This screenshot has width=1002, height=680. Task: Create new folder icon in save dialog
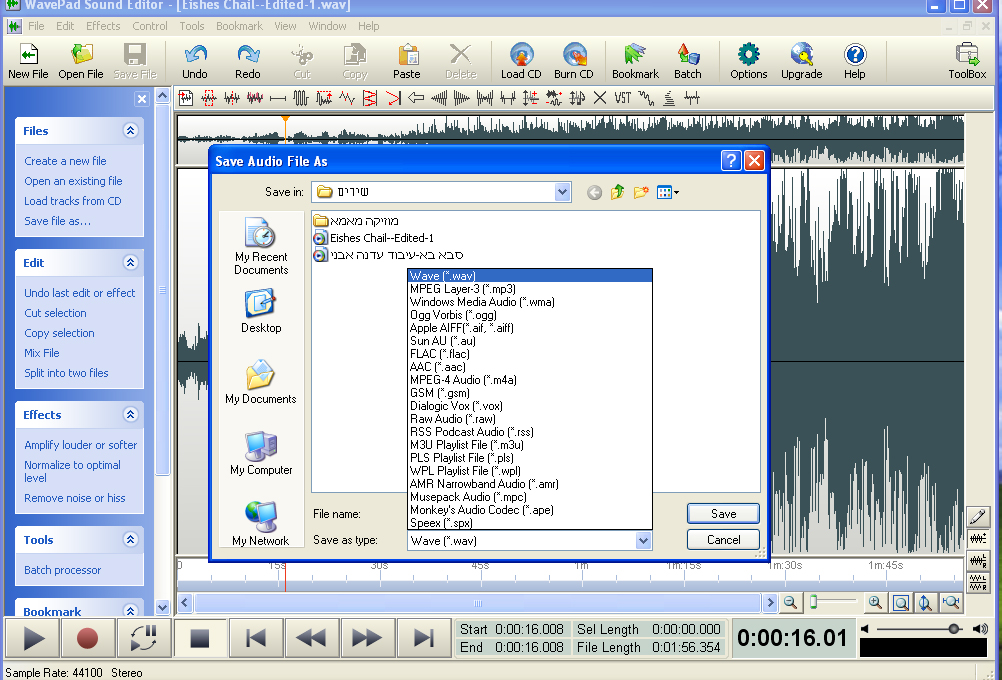tap(641, 192)
